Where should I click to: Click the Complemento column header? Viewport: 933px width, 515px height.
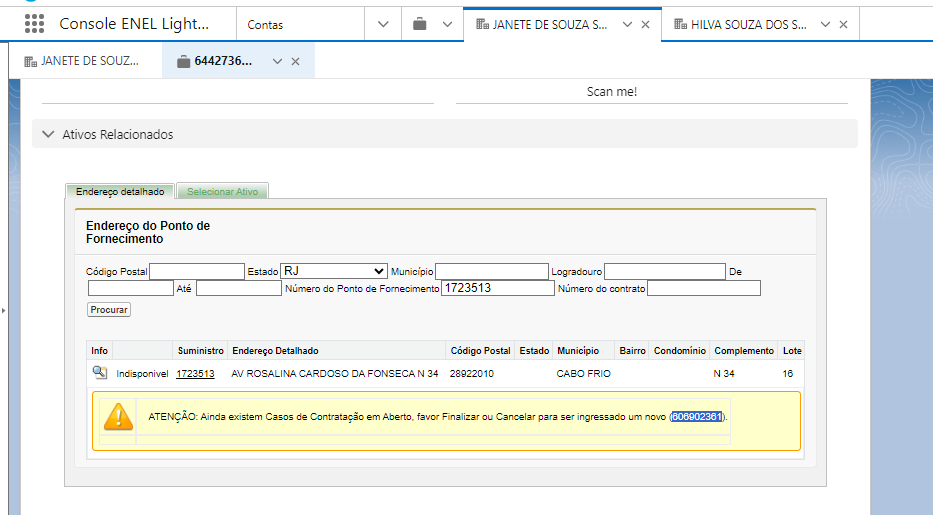[x=744, y=351]
